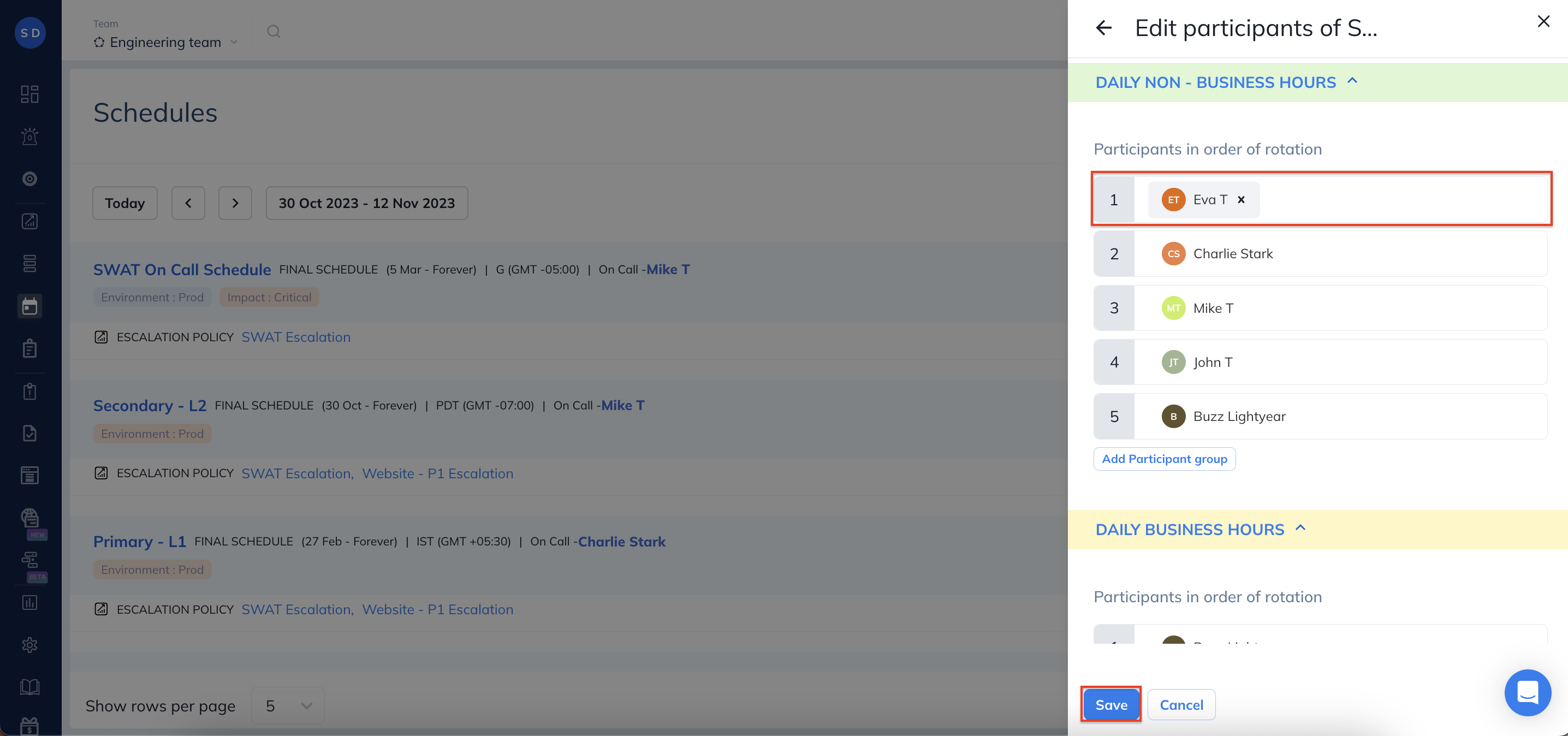Viewport: 1568px width, 736px height.
Task: Collapse the Daily Business Hours section
Action: [1300, 529]
